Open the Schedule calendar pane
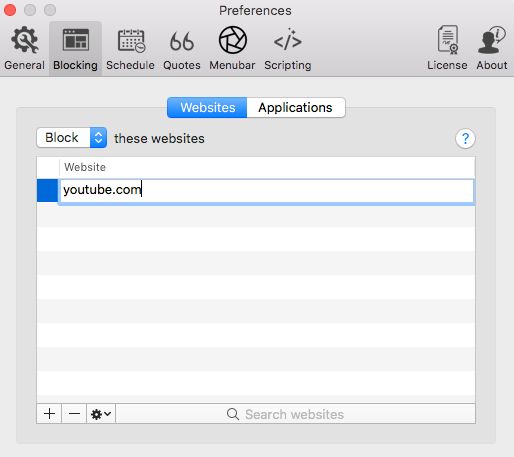 (x=130, y=49)
